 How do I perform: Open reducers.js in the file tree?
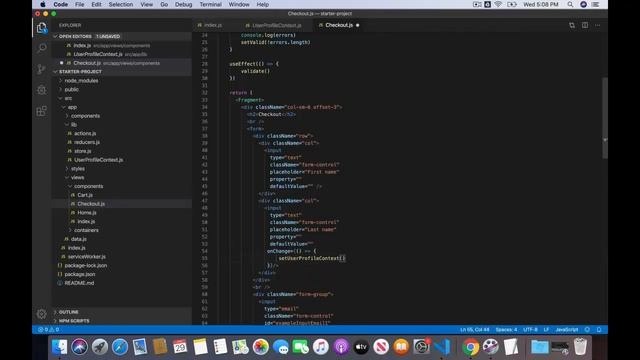121,142
